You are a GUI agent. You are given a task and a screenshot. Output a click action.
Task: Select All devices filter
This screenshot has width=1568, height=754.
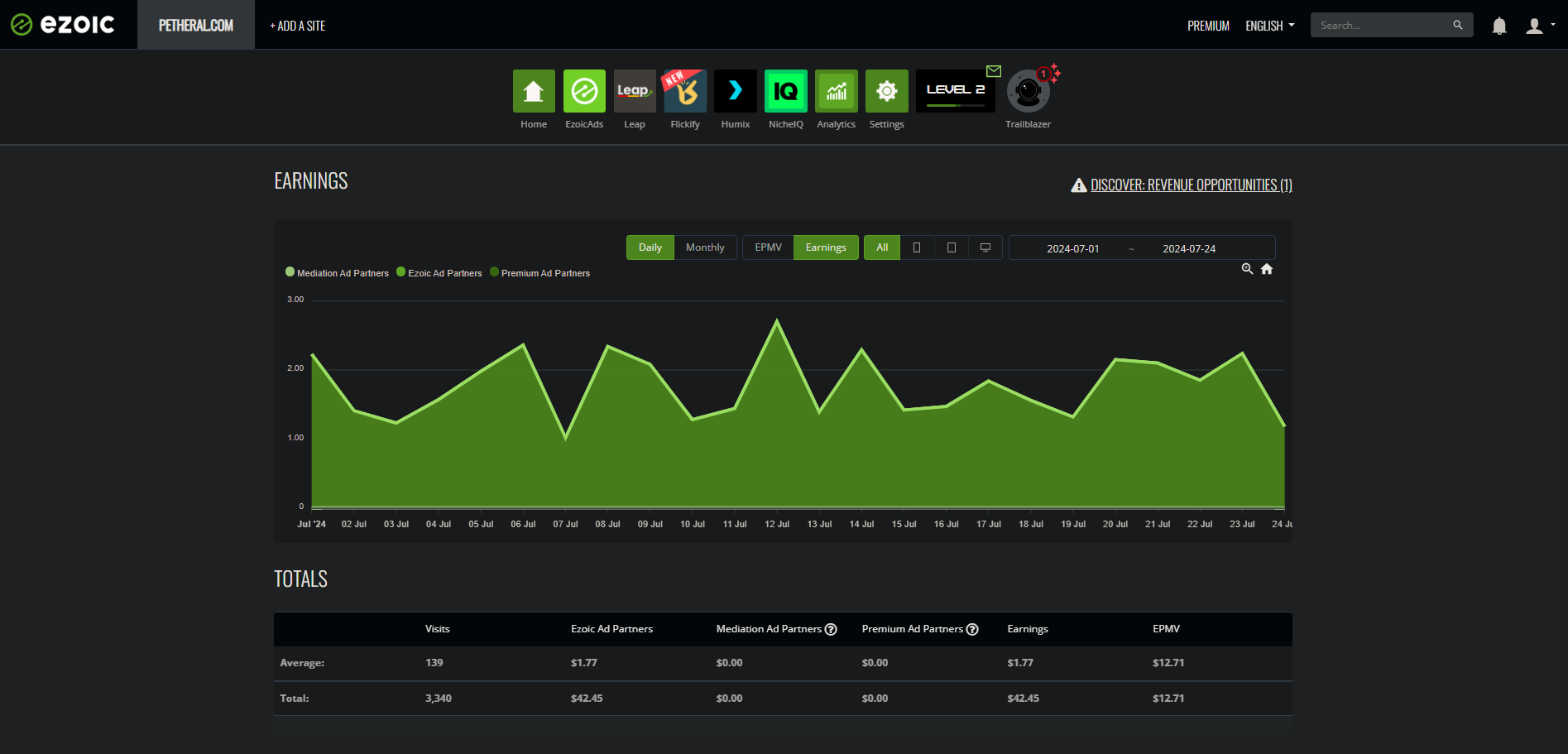(882, 247)
